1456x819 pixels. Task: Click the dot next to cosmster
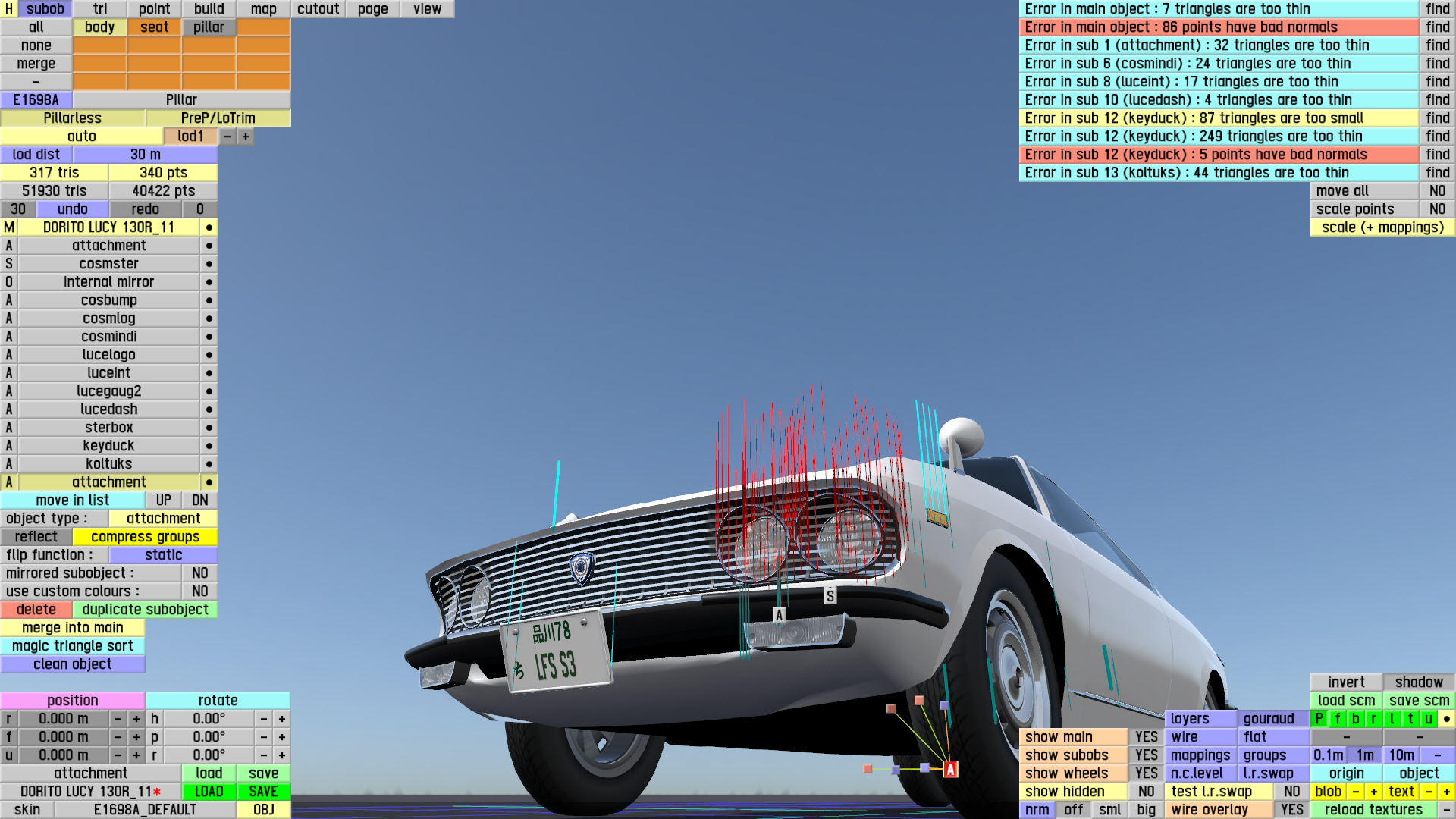point(209,264)
